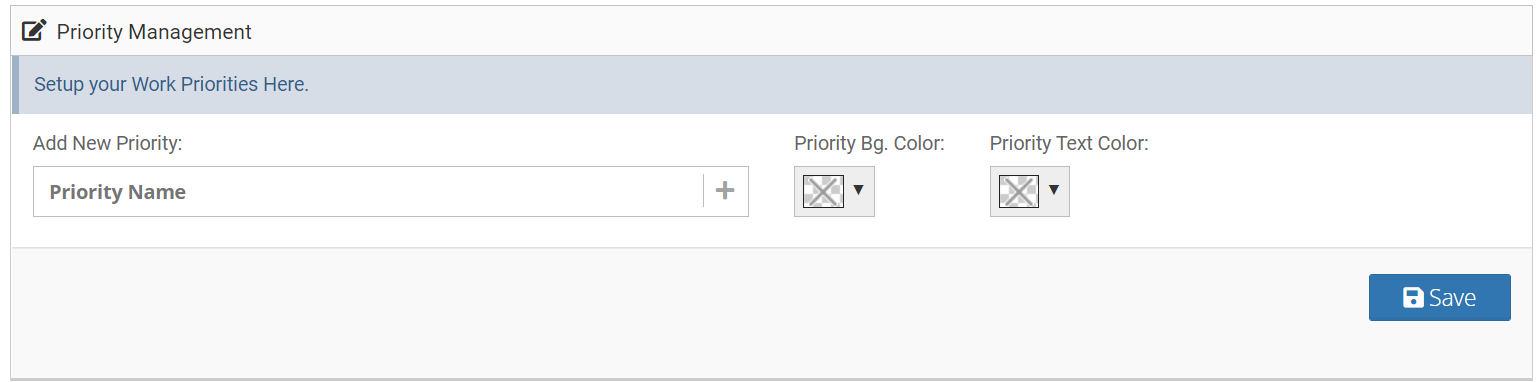Click the Priority Text Color label

pyautogui.click(x=1069, y=143)
